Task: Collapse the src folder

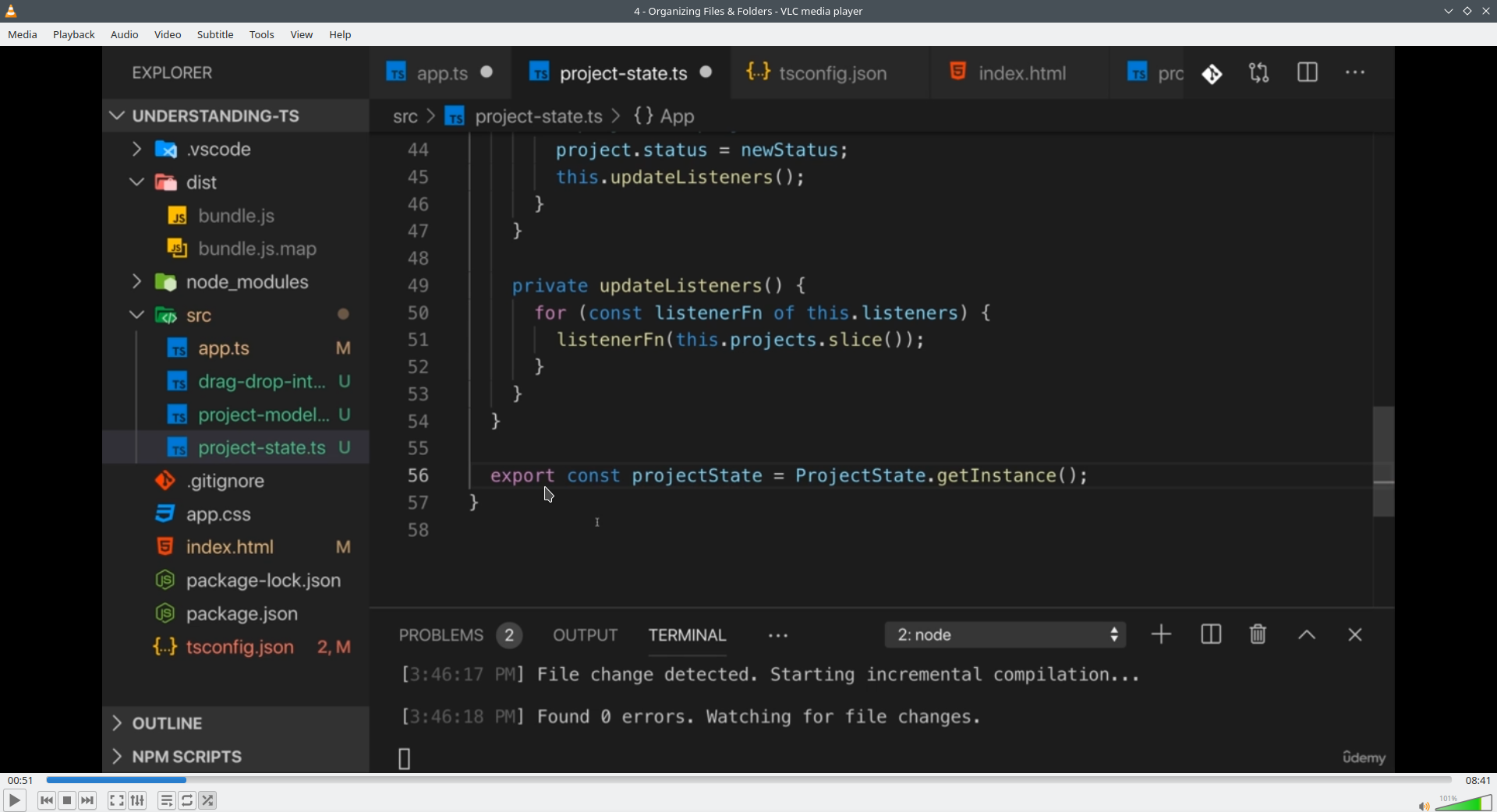Action: (235, 316)
